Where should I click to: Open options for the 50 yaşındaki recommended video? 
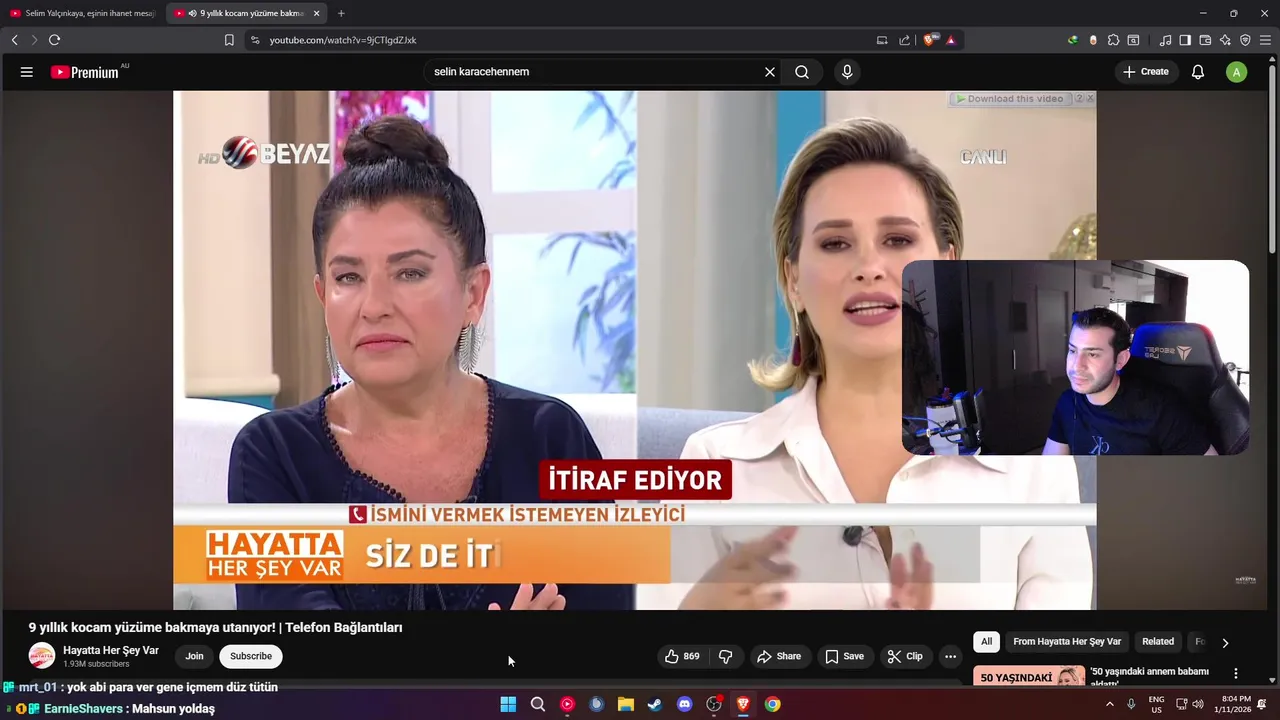(1236, 673)
